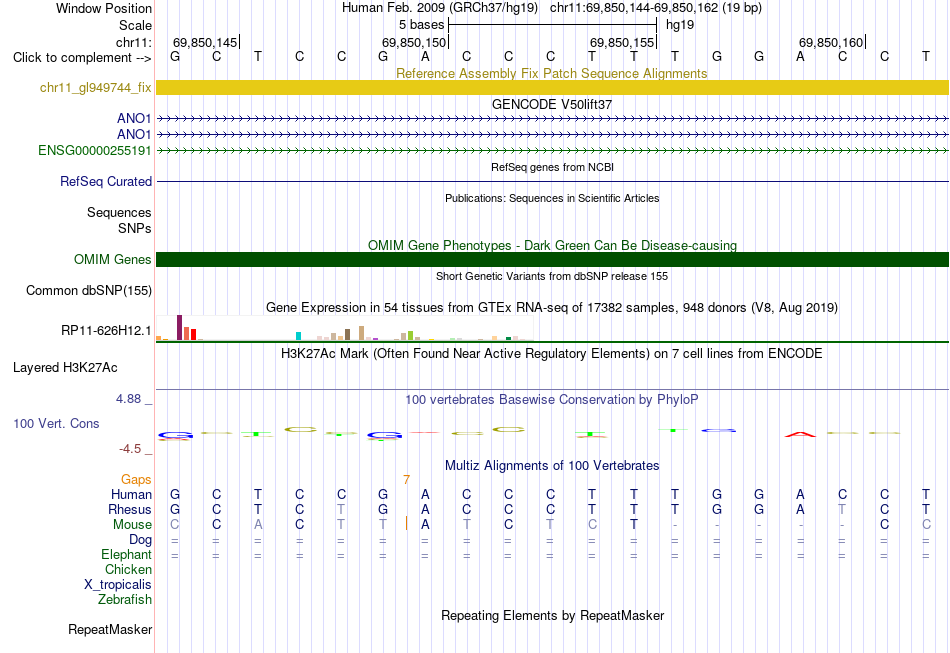Open the GTEx expression bar chart
The width and height of the screenshot is (950, 653).
pyautogui.click(x=344, y=328)
